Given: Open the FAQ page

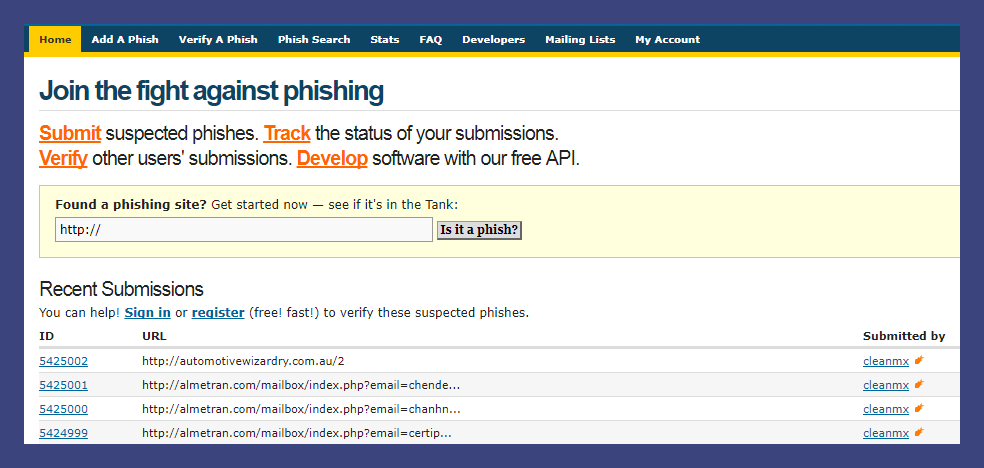Looking at the screenshot, I should coord(431,40).
